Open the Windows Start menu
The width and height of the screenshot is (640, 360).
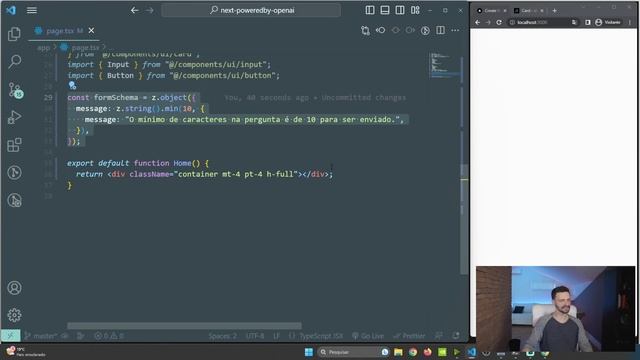[x=309, y=352]
